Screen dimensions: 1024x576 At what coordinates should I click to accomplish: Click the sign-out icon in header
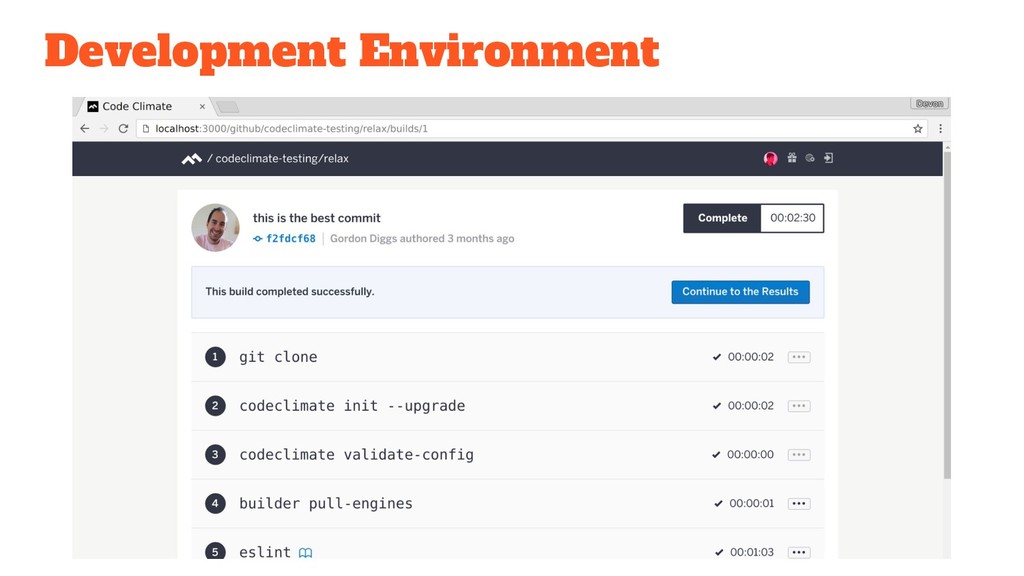point(828,158)
